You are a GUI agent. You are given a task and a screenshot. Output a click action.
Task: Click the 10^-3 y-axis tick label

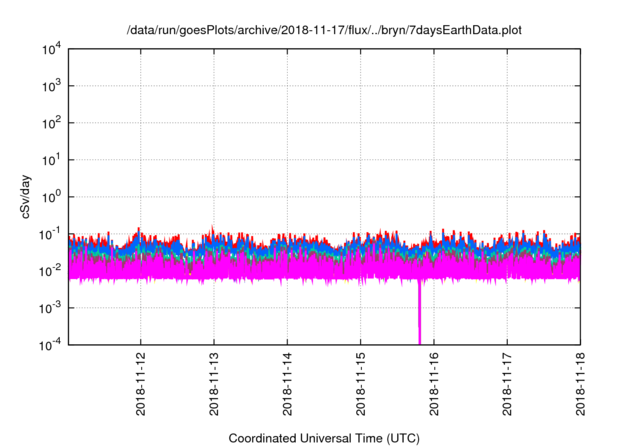[x=50, y=307]
